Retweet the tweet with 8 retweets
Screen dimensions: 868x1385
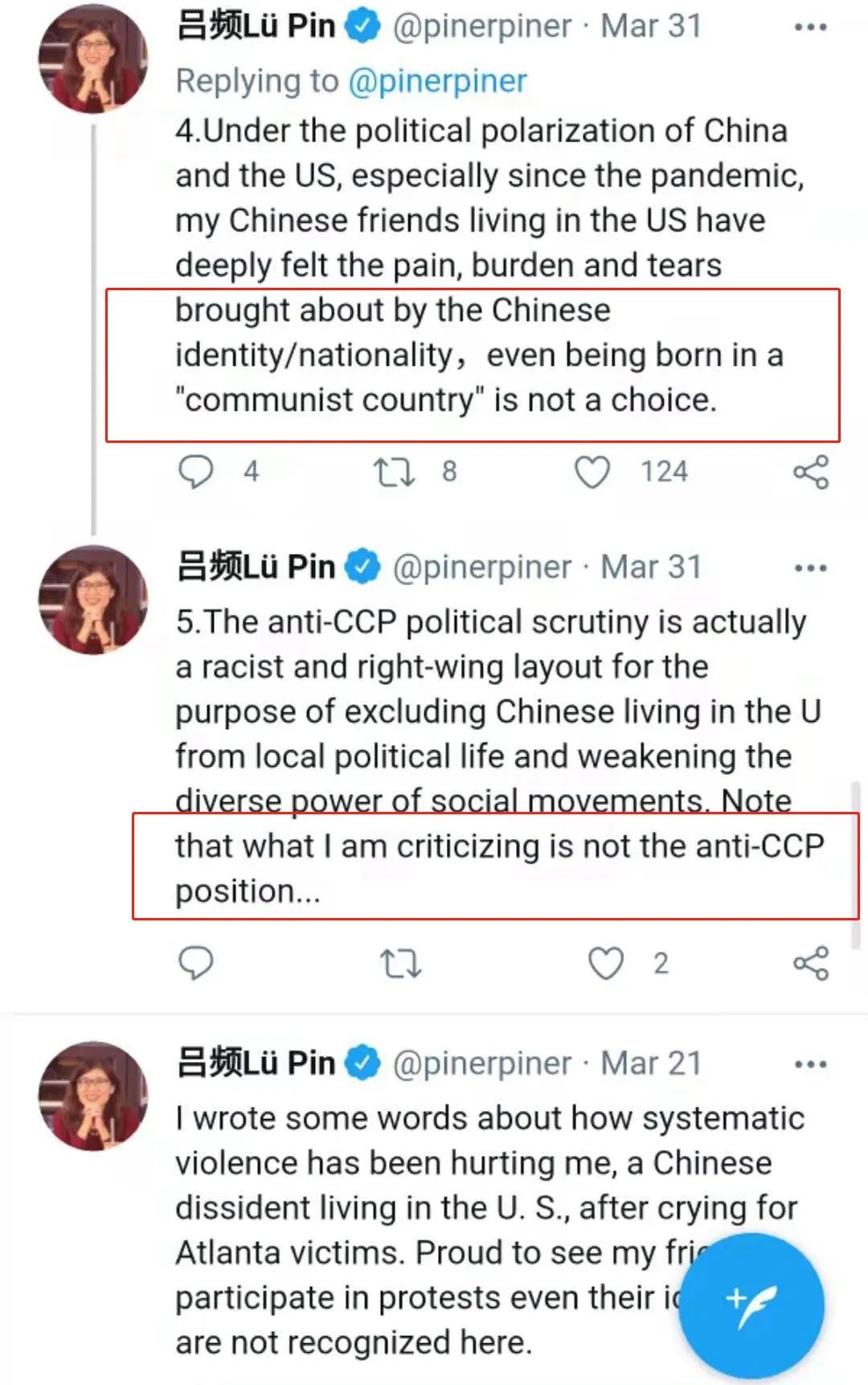click(x=394, y=472)
